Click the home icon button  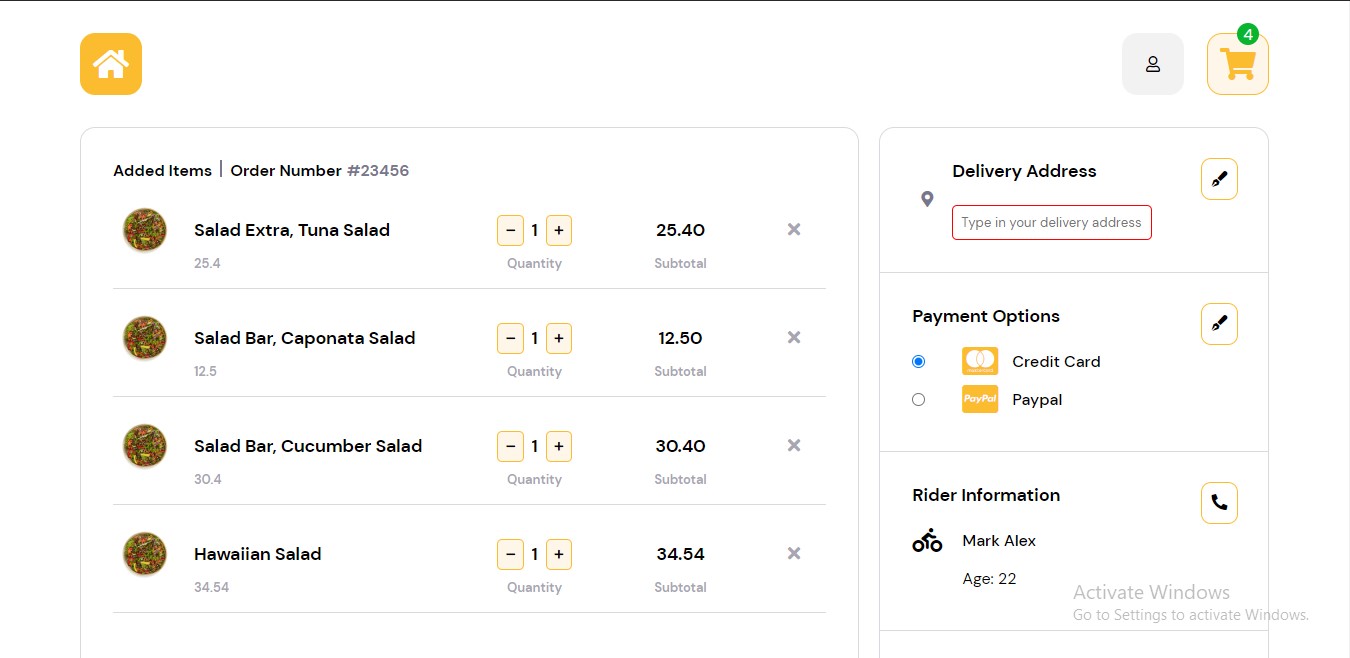111,64
